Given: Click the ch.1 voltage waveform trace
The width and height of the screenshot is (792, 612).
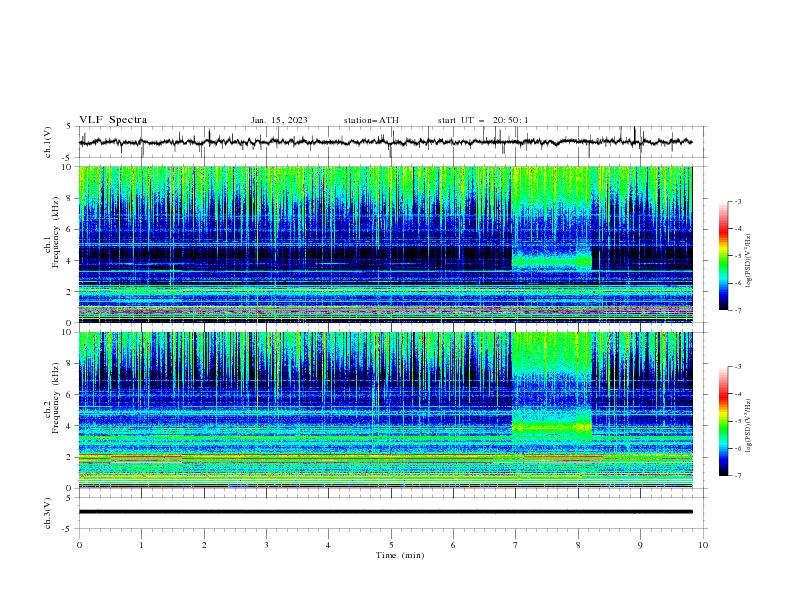Looking at the screenshot, I should coord(385,142).
